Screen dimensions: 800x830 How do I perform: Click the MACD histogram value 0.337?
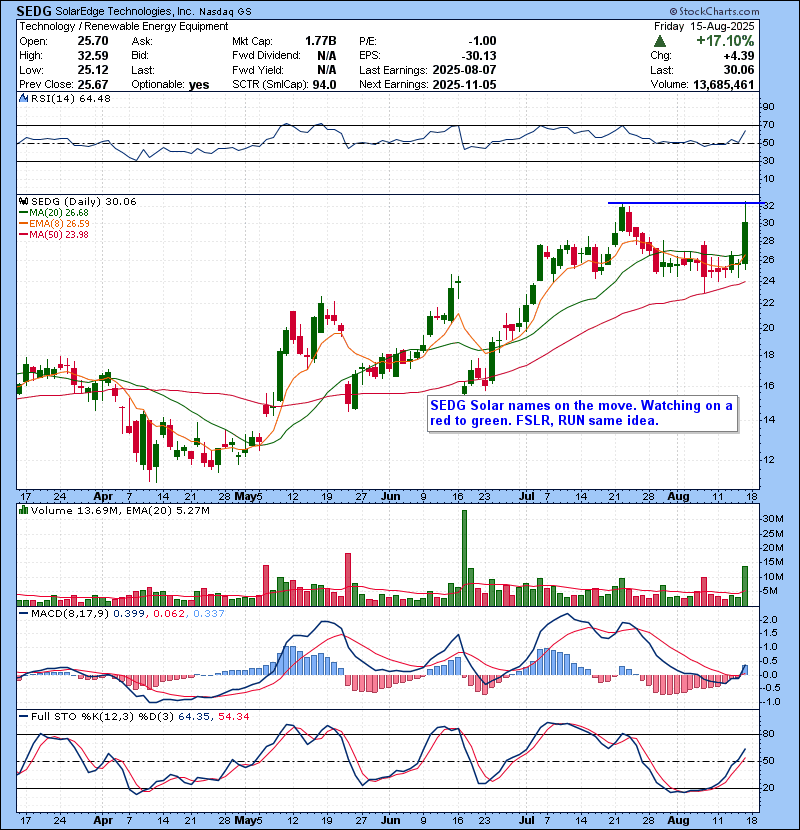click(x=209, y=614)
